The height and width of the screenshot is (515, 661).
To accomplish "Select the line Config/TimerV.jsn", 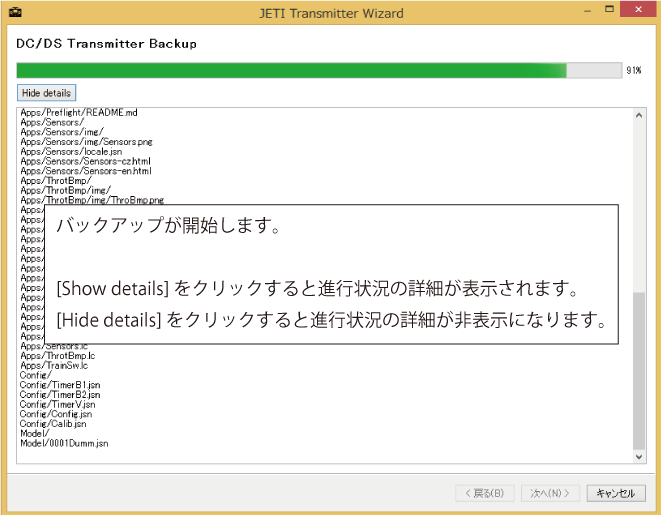I will (57, 404).
